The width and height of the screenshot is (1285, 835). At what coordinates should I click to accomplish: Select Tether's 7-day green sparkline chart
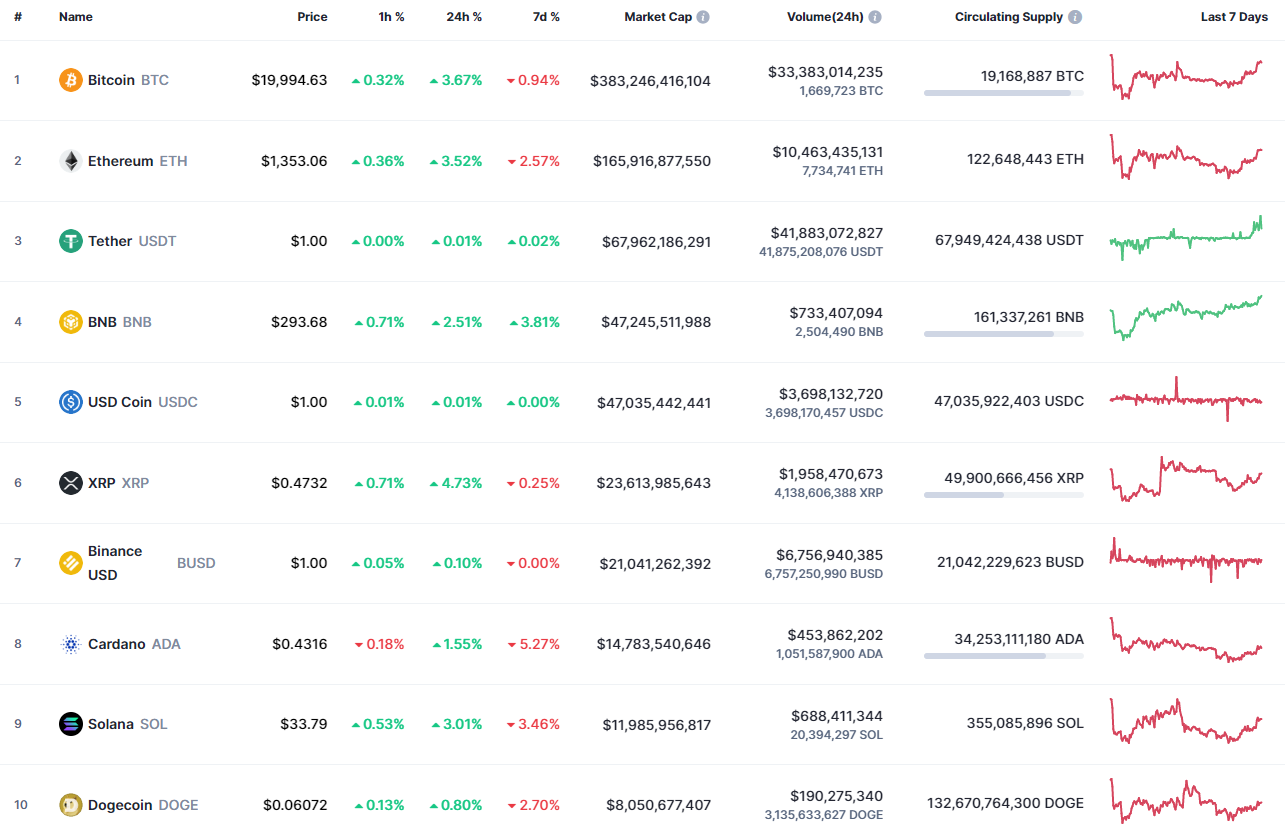point(1186,239)
